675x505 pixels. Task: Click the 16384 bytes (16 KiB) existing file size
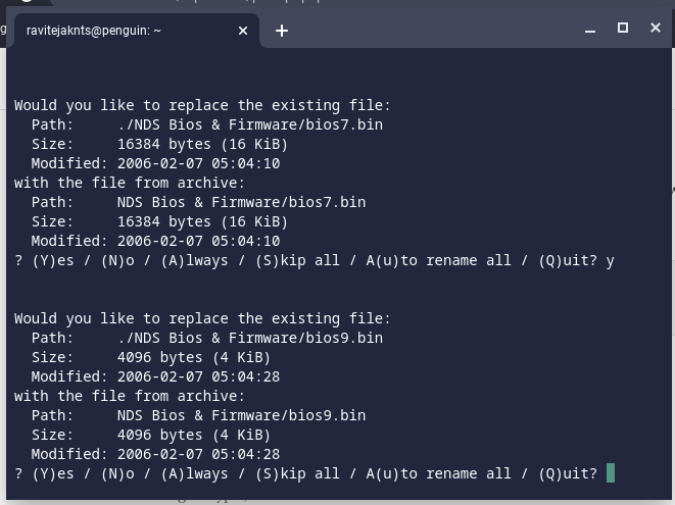pyautogui.click(x=202, y=144)
